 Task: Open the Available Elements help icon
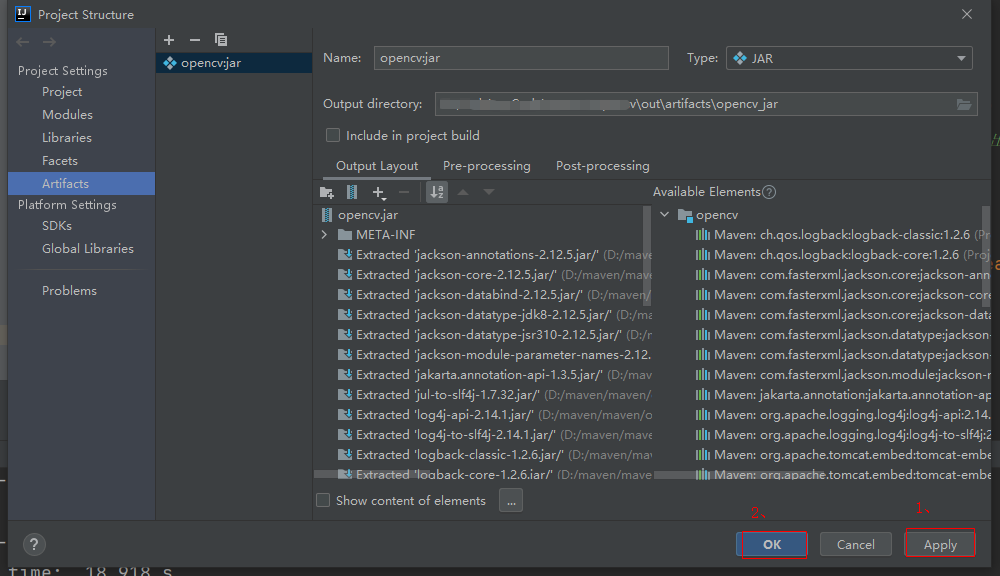(x=769, y=192)
